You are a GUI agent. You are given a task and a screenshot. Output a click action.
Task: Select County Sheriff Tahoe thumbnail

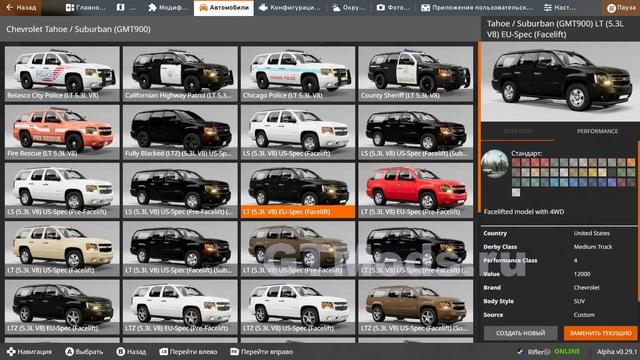416,74
